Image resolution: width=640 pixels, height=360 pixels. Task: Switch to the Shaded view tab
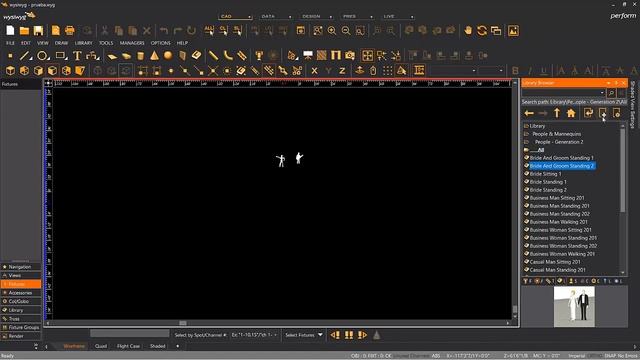(x=158, y=346)
